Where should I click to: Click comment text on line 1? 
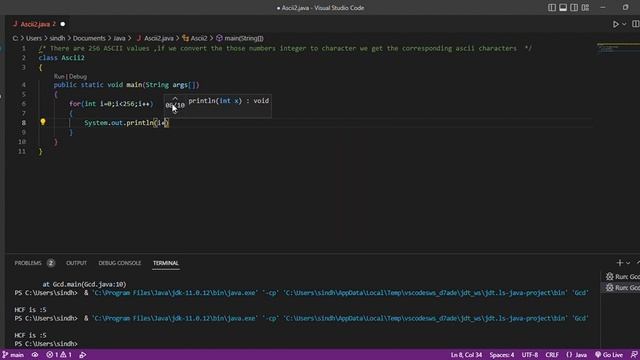285,48
